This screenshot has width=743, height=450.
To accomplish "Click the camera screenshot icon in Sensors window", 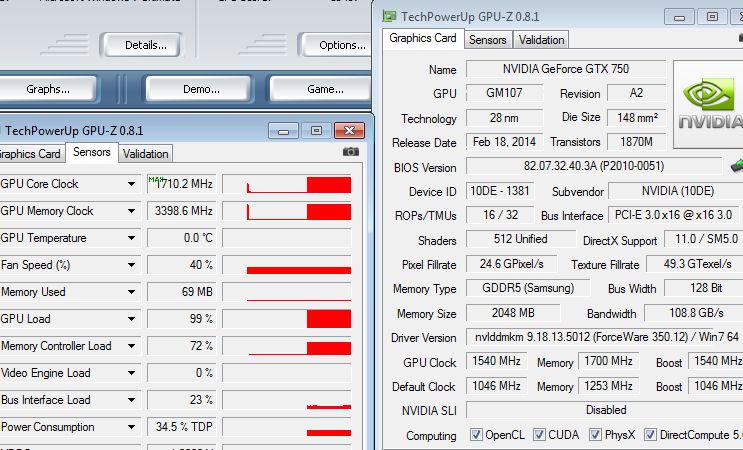I will click(x=351, y=152).
